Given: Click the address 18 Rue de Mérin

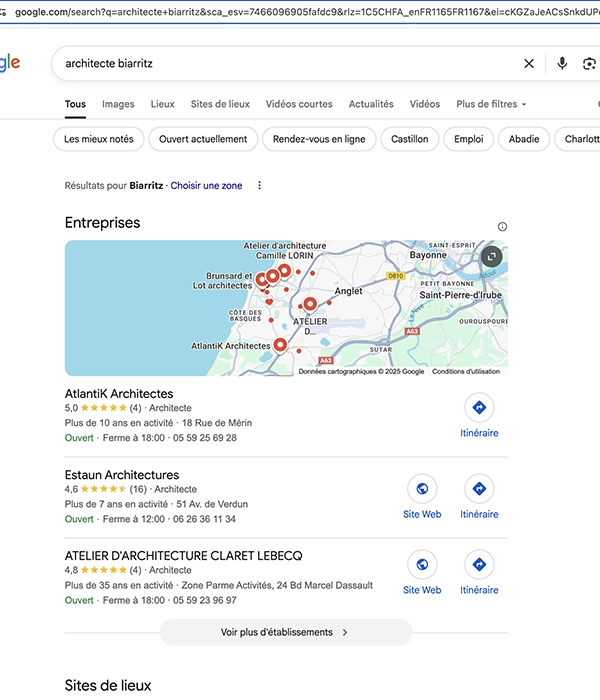Looking at the screenshot, I should pos(217,423).
